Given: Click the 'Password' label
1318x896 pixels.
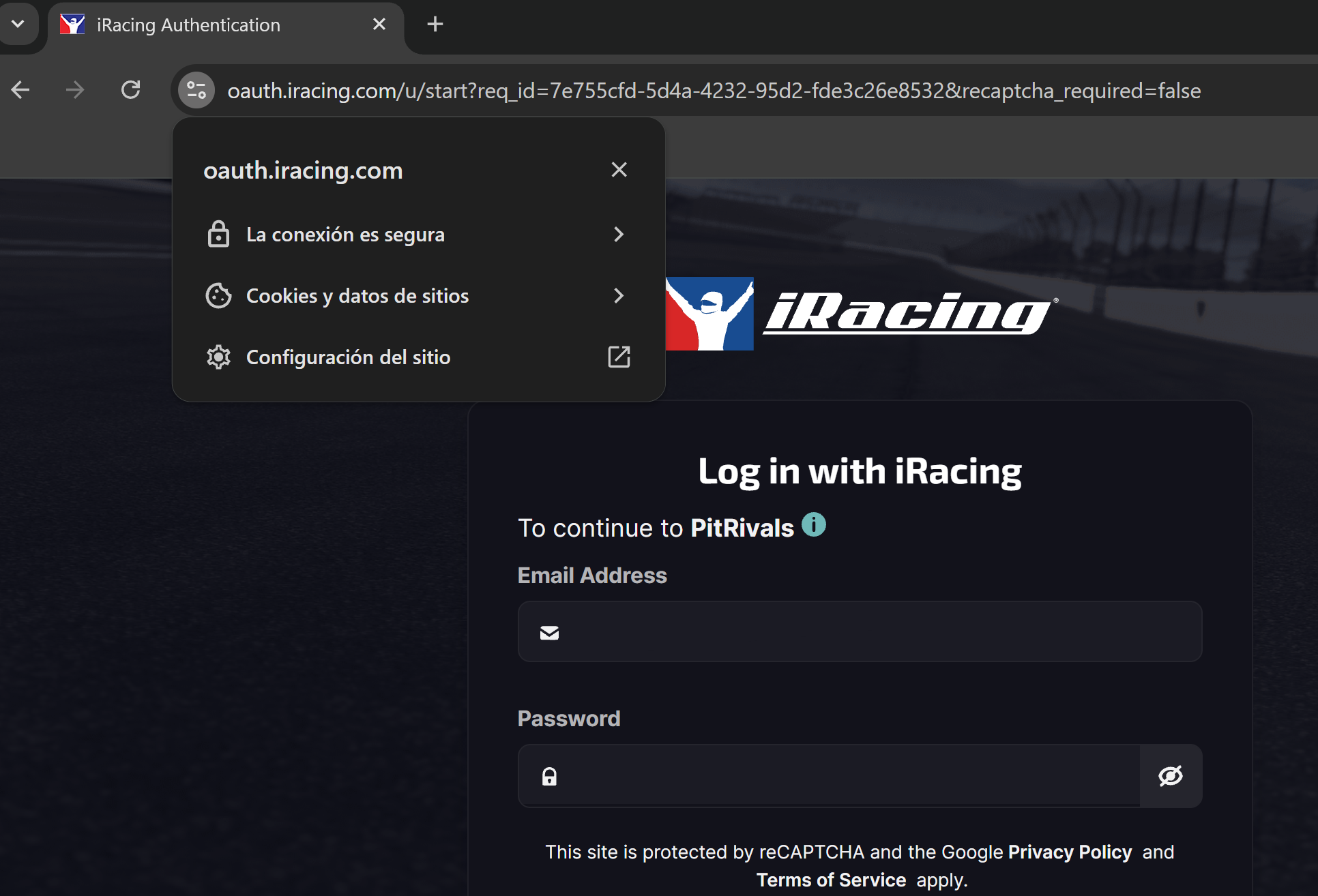Looking at the screenshot, I should 569,719.
